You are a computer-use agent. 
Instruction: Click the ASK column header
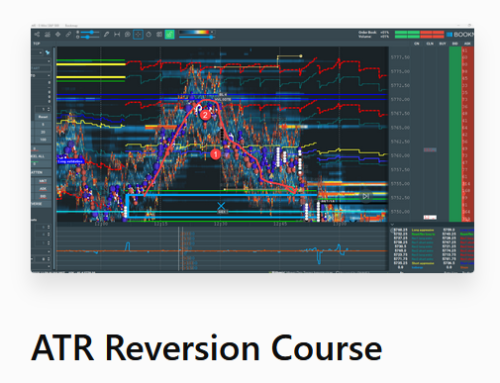(x=467, y=44)
